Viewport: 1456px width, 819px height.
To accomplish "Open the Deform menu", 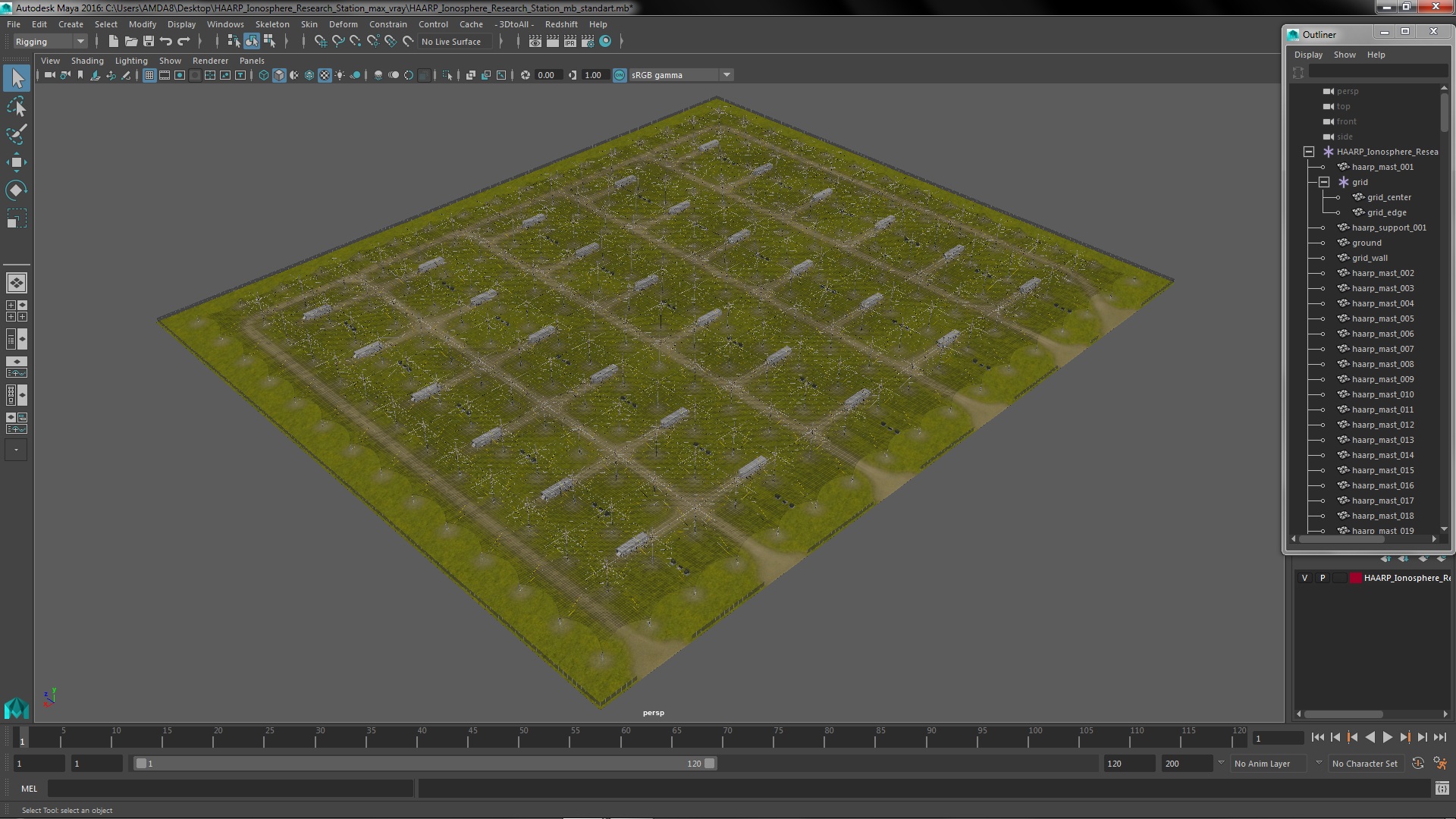I will 343,24.
